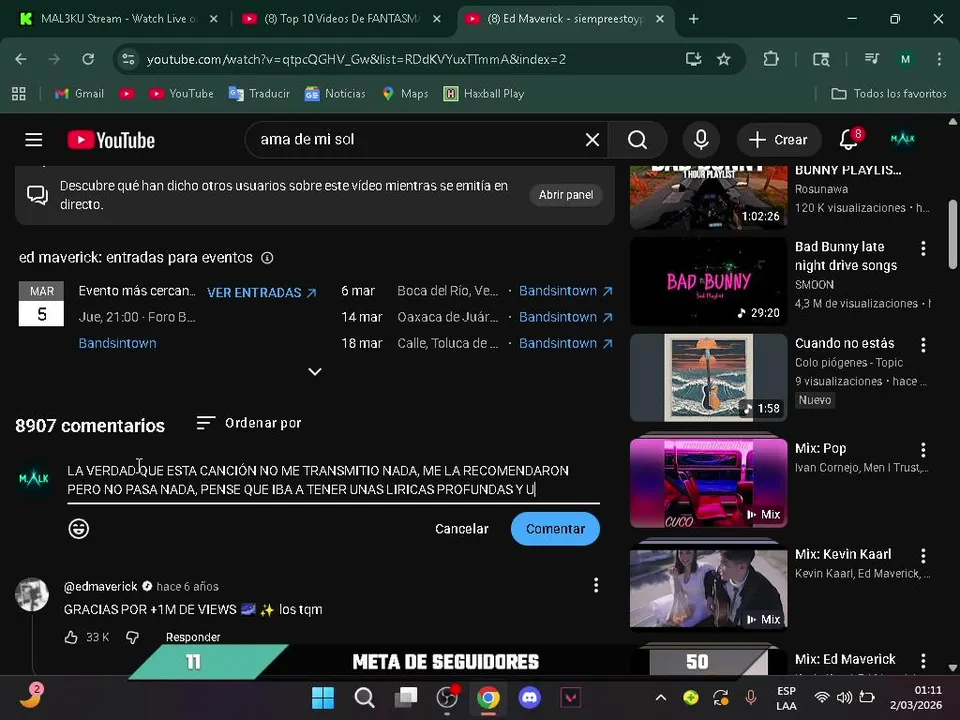Like the @edmaverick comment

tap(71, 637)
